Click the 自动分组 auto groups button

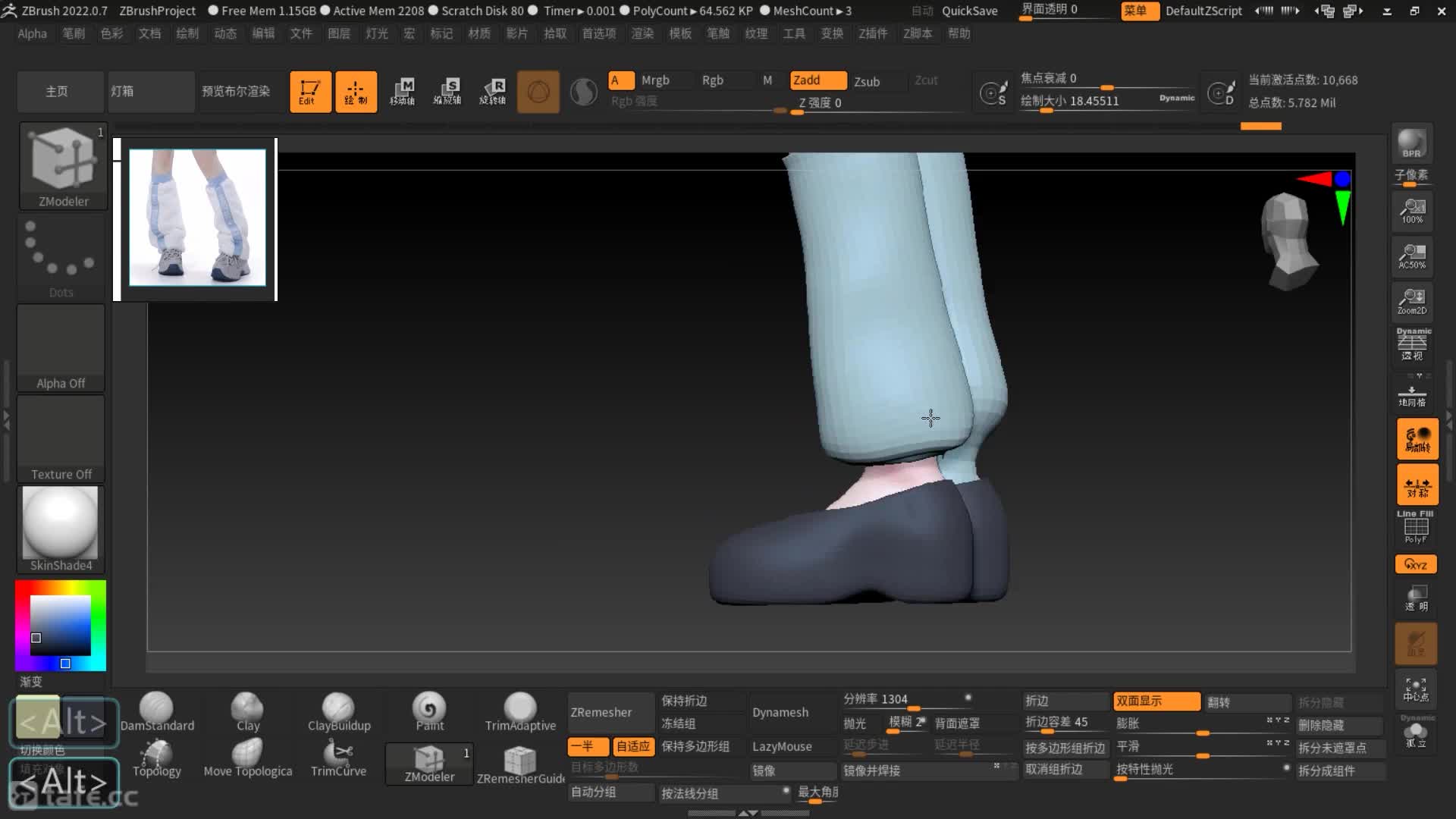[x=610, y=792]
